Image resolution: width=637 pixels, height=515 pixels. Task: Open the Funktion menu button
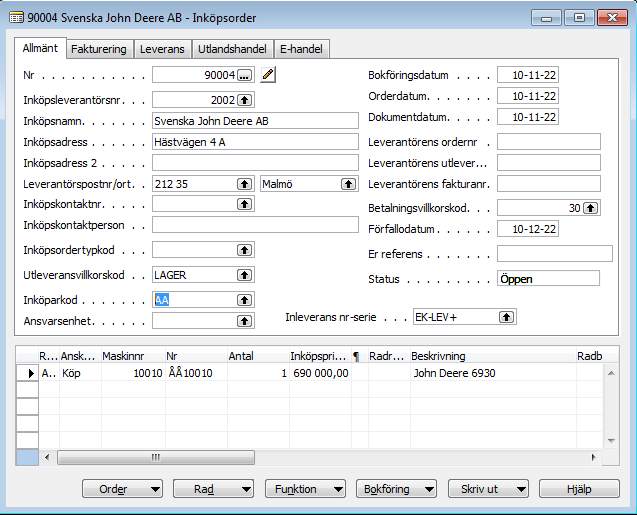[305, 489]
